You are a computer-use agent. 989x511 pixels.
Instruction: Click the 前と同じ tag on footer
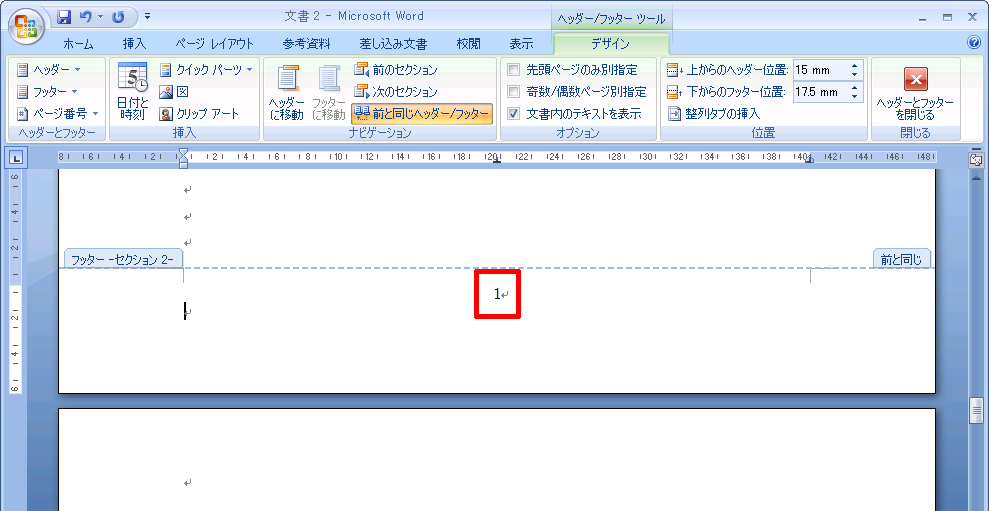click(901, 259)
